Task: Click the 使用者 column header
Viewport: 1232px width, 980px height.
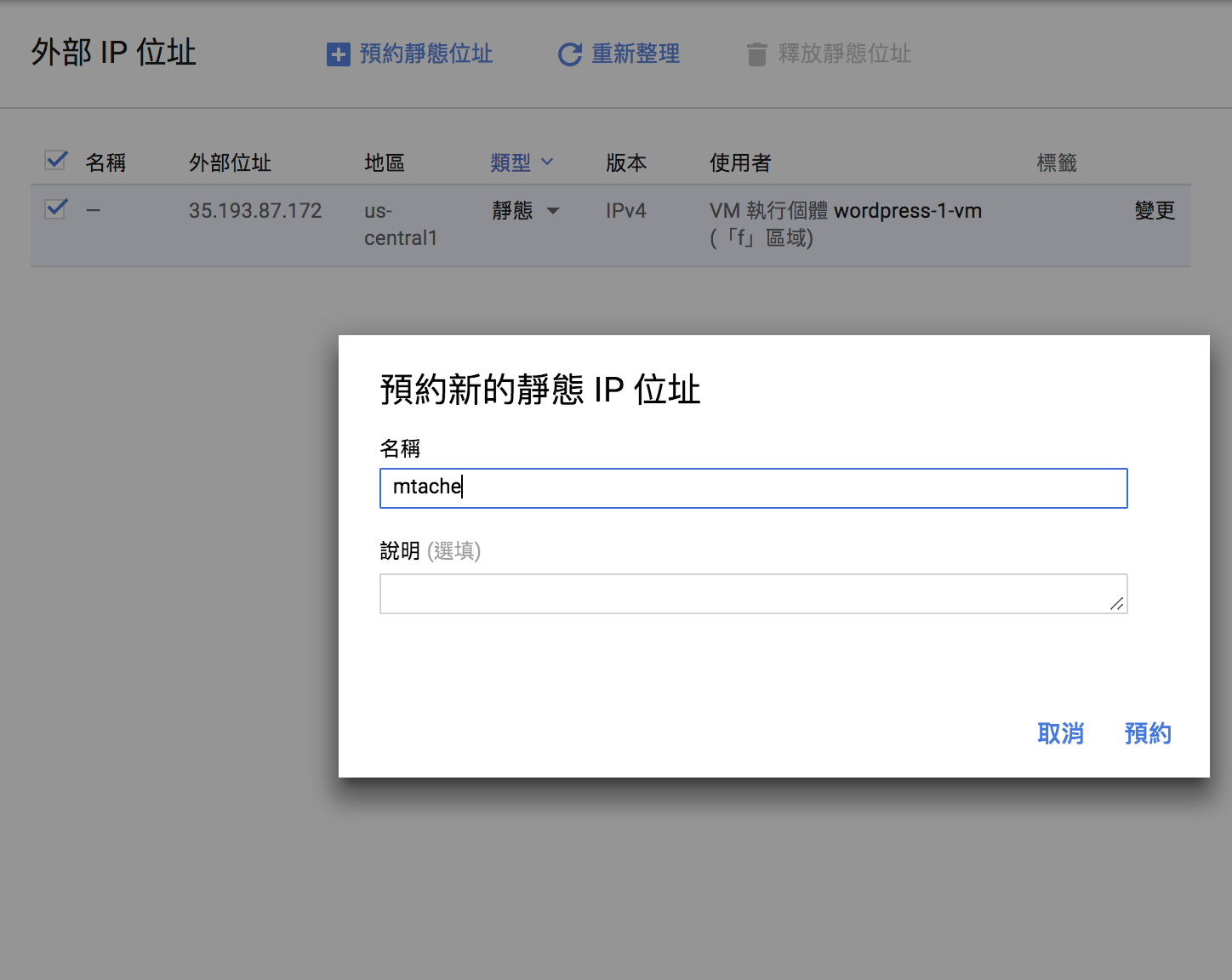Action: (x=740, y=162)
